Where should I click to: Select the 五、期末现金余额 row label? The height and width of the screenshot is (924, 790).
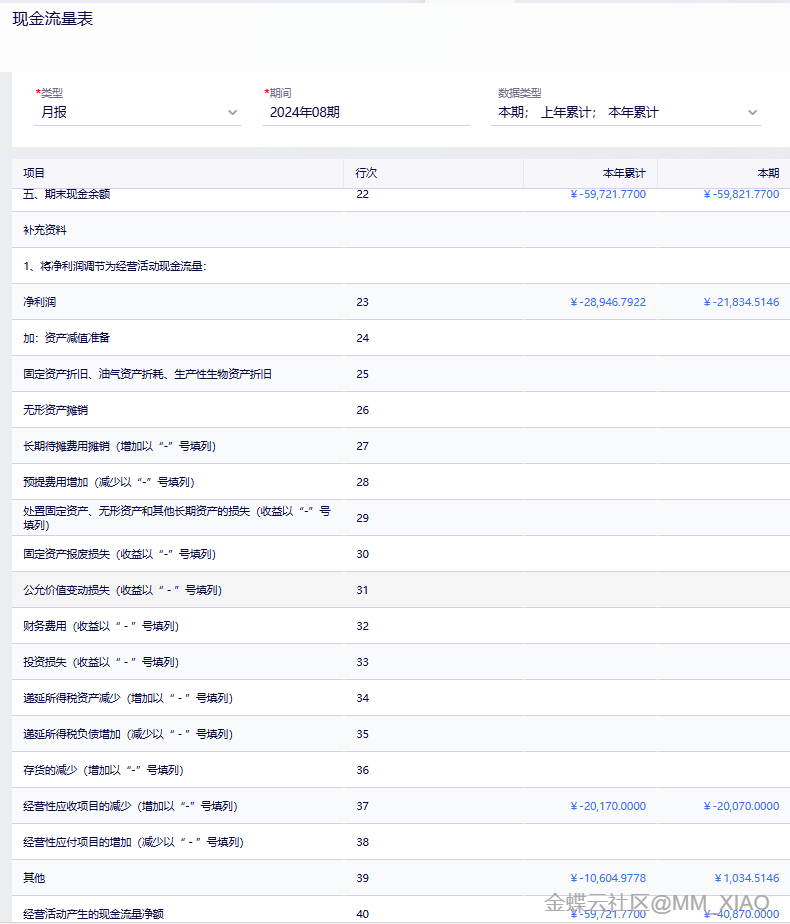point(67,194)
